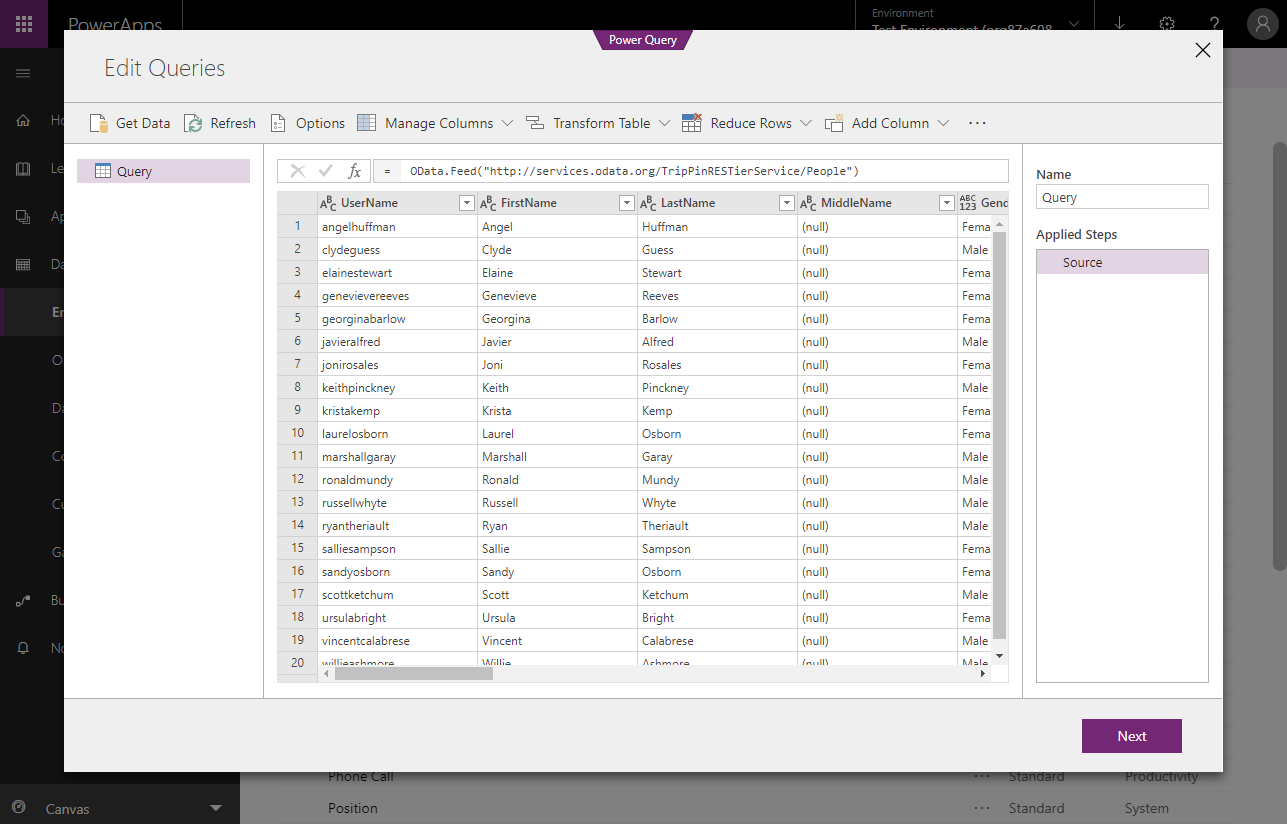
Task: Refresh the query data
Action: coord(190,122)
